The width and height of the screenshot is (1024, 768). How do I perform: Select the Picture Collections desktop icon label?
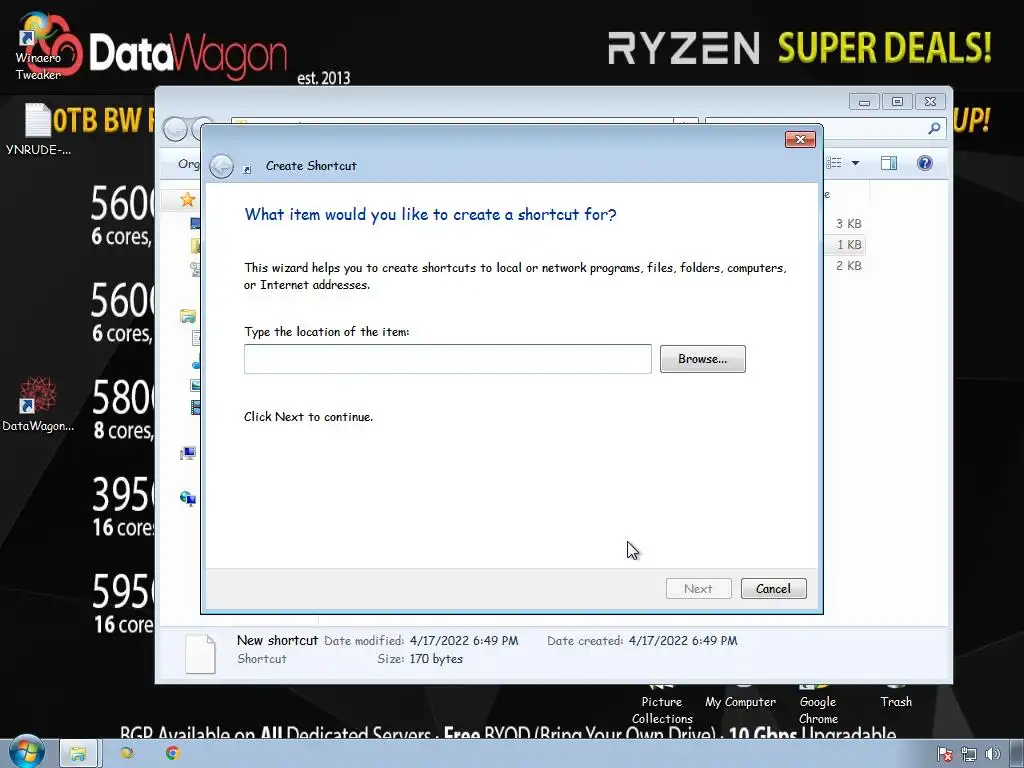[x=662, y=710]
